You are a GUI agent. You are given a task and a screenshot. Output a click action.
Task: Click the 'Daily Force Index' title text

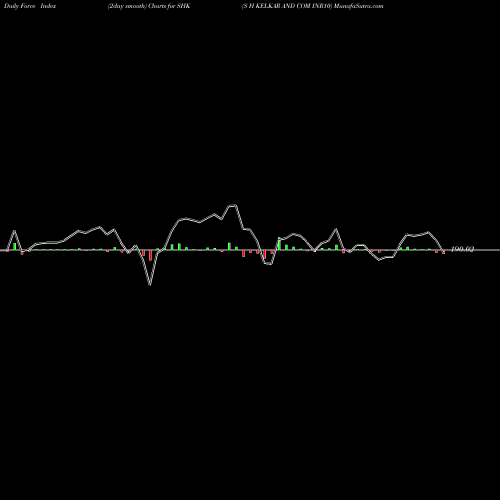coord(30,6)
